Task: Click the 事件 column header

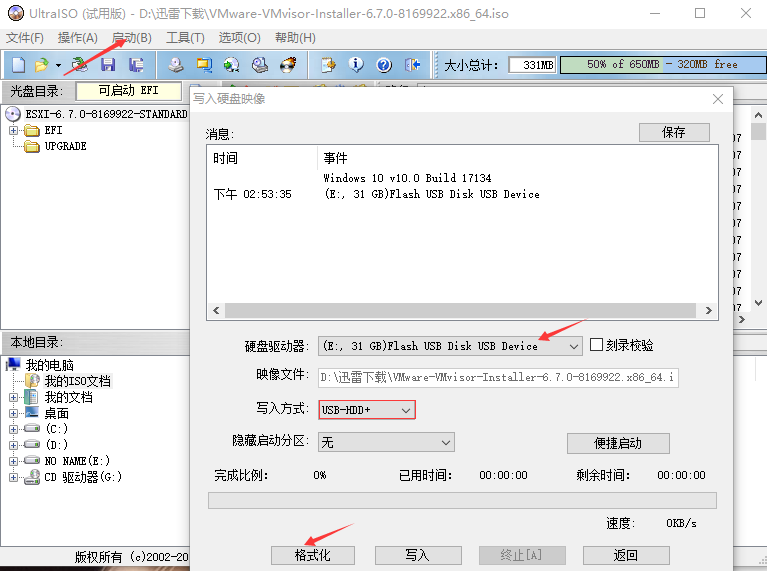Action: (336, 158)
